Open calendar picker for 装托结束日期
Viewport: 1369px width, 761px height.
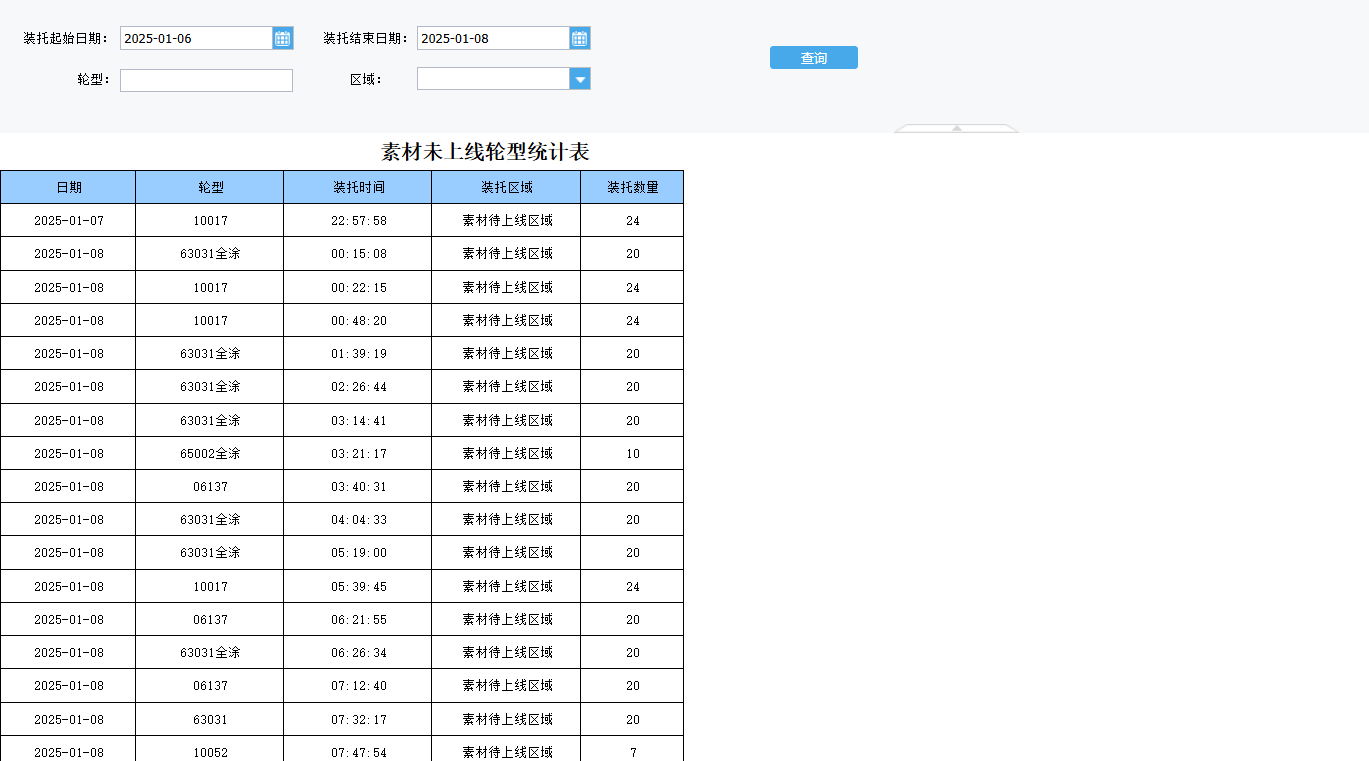click(580, 38)
